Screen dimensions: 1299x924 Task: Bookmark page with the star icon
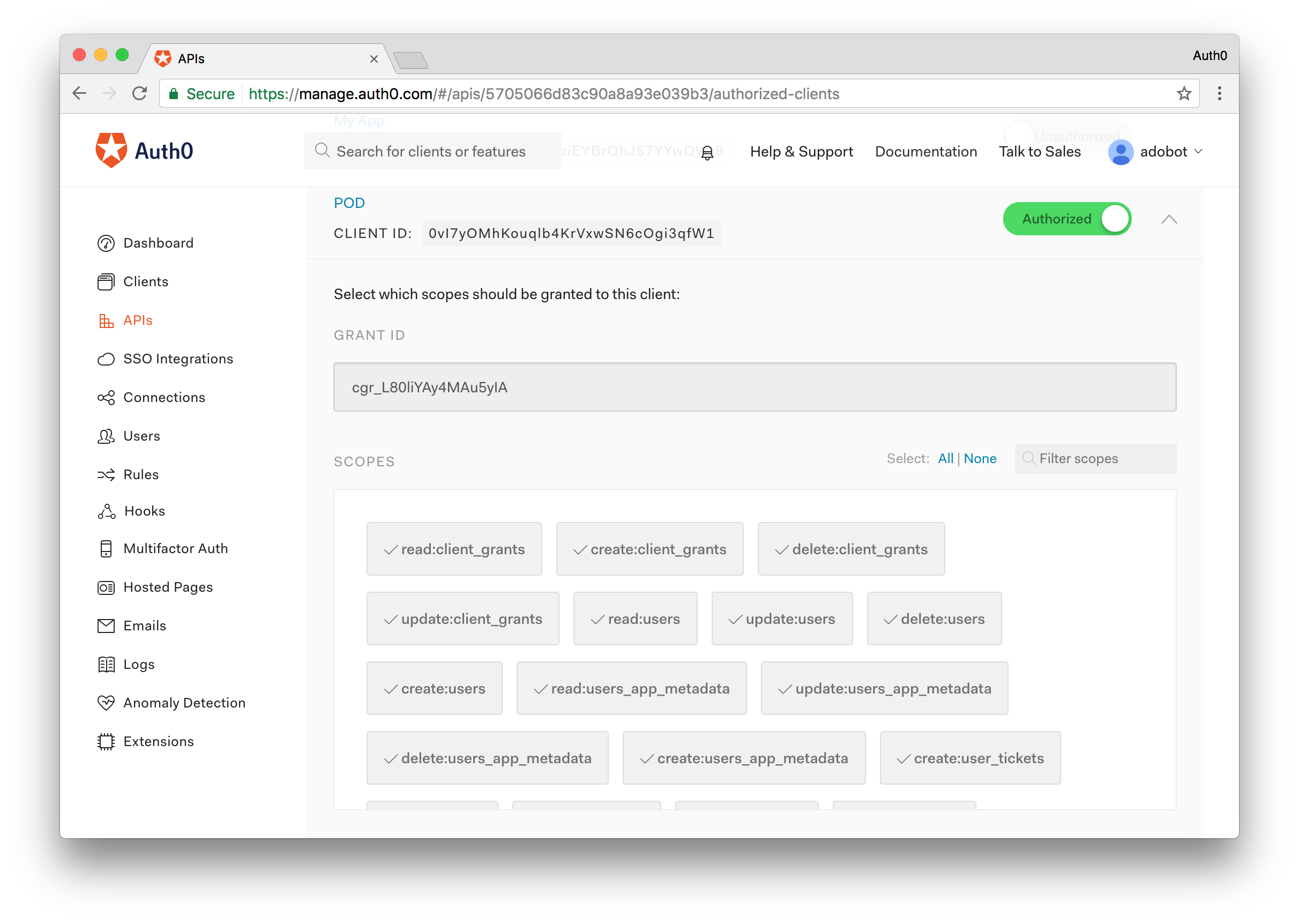(x=1184, y=94)
